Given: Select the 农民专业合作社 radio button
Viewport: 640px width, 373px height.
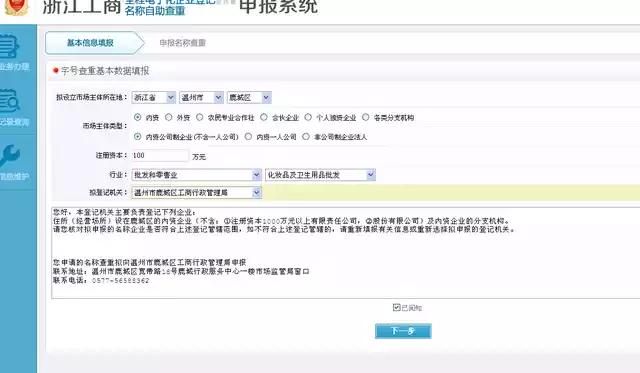Looking at the screenshot, I should (200, 118).
